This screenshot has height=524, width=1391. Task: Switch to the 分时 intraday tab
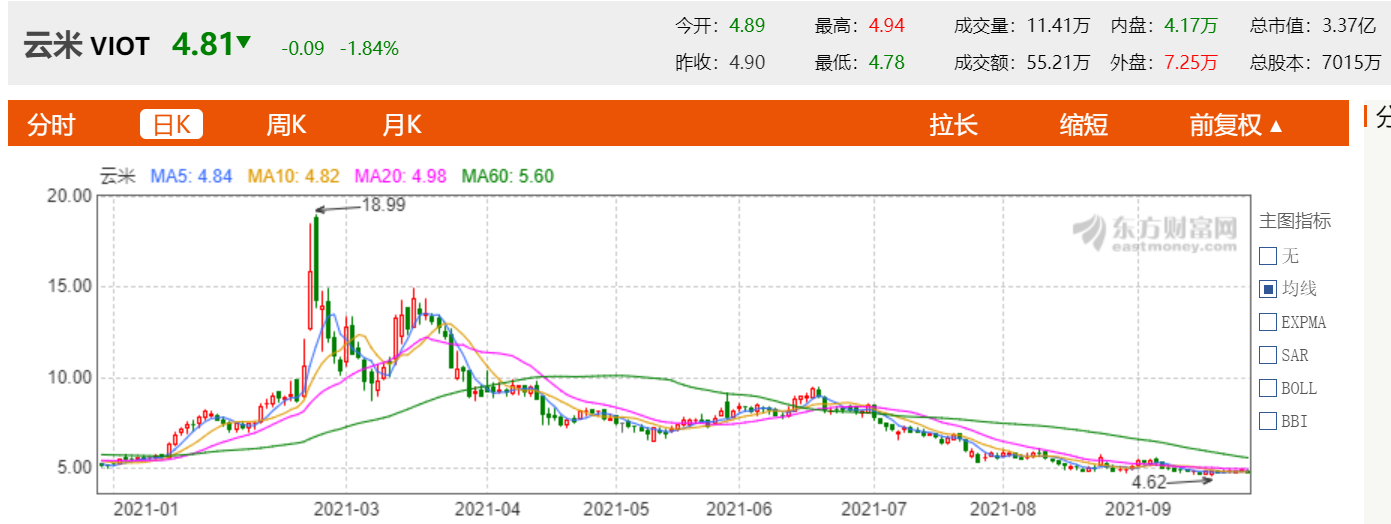pyautogui.click(x=52, y=125)
